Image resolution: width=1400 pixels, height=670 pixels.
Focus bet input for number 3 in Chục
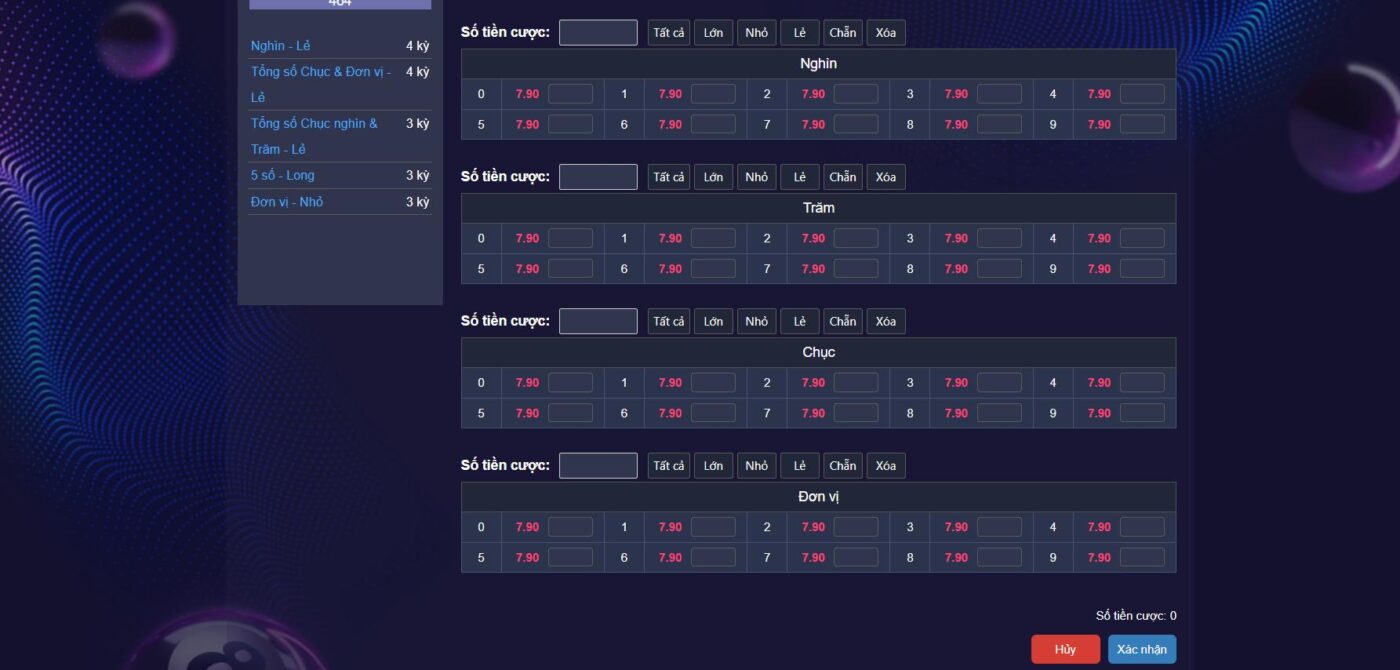999,382
